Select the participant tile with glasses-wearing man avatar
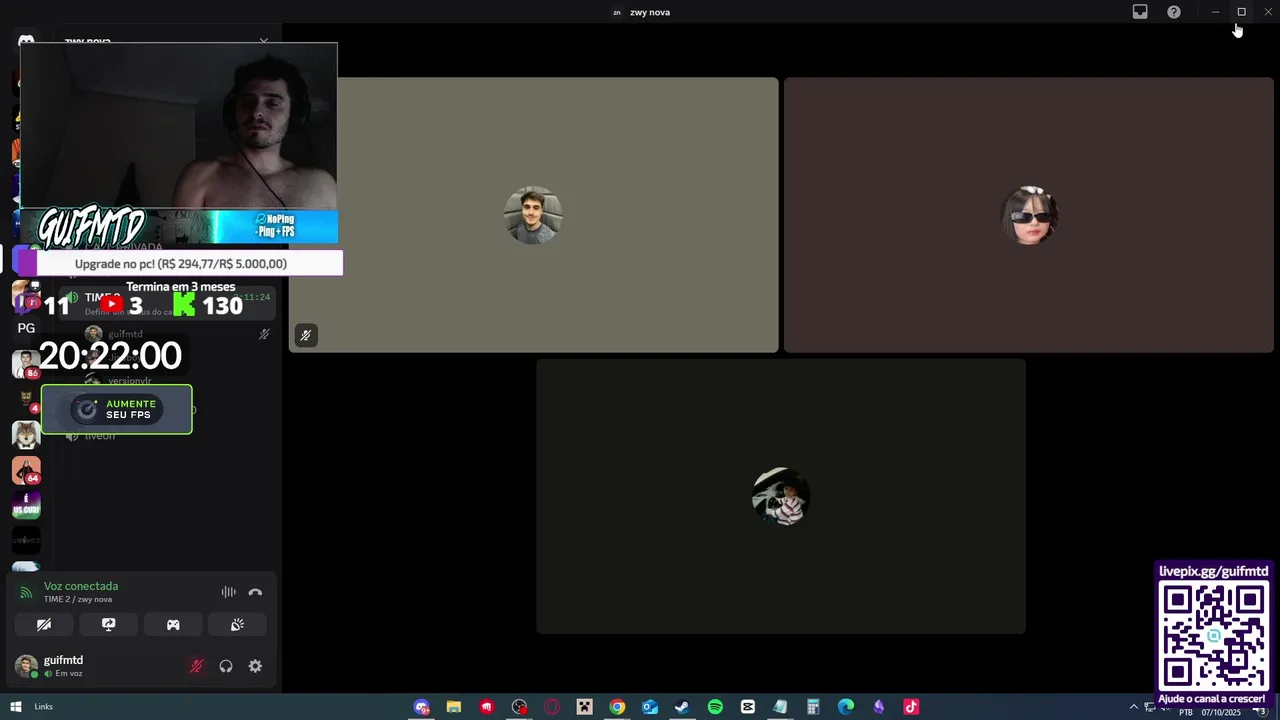1280x720 pixels. (534, 215)
